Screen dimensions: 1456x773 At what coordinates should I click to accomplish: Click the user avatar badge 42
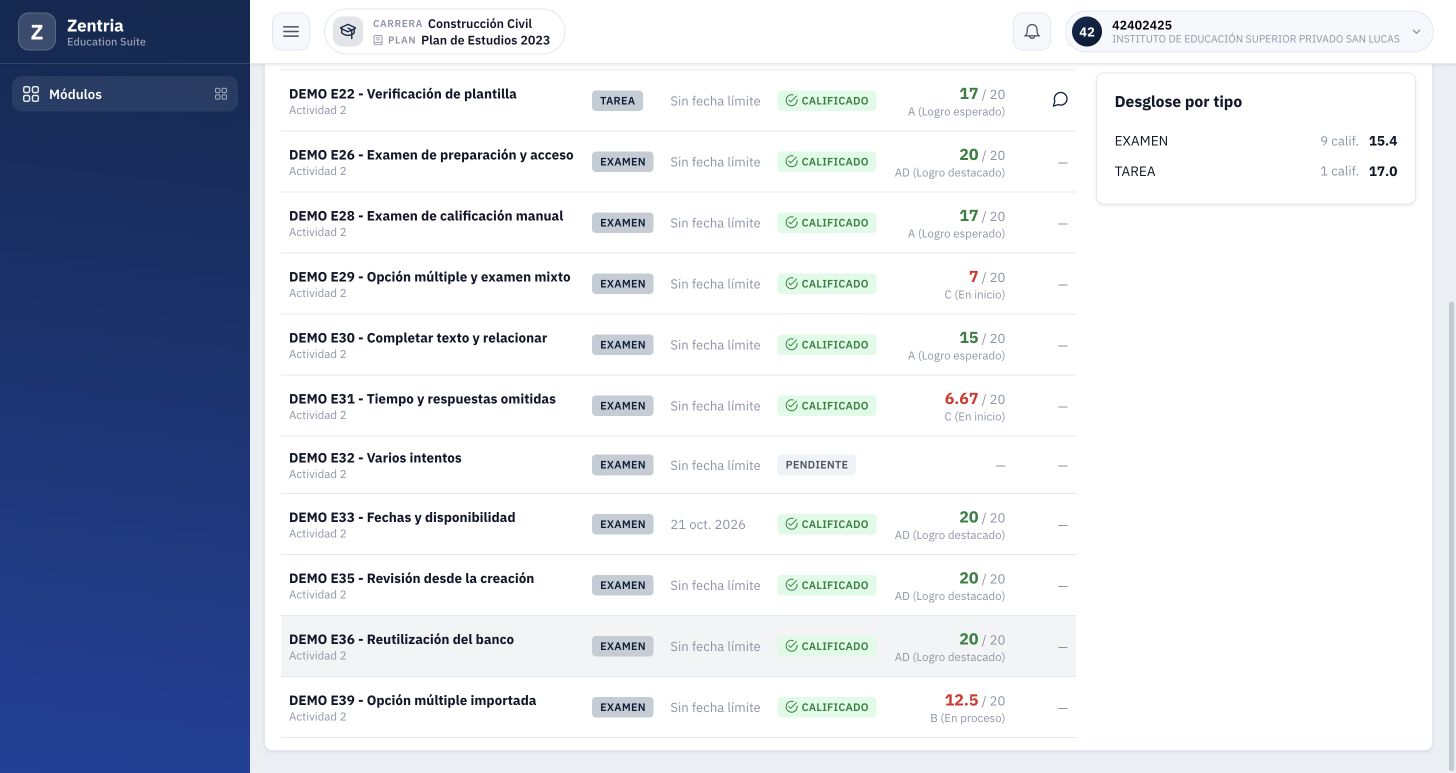click(x=1087, y=32)
